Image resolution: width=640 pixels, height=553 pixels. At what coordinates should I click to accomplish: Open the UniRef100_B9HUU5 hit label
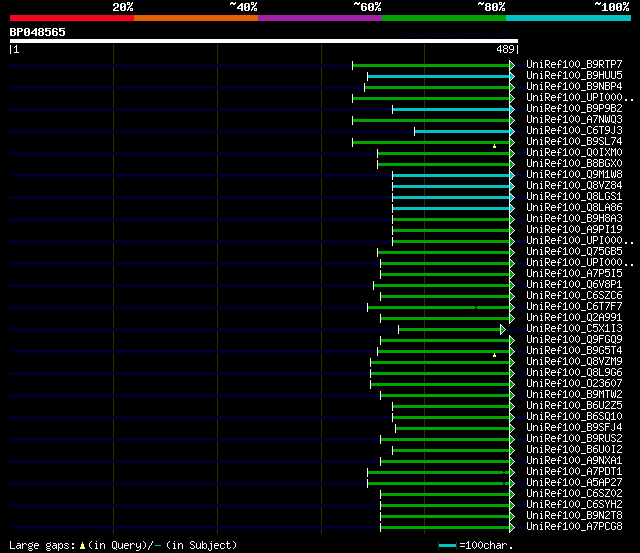[574, 76]
